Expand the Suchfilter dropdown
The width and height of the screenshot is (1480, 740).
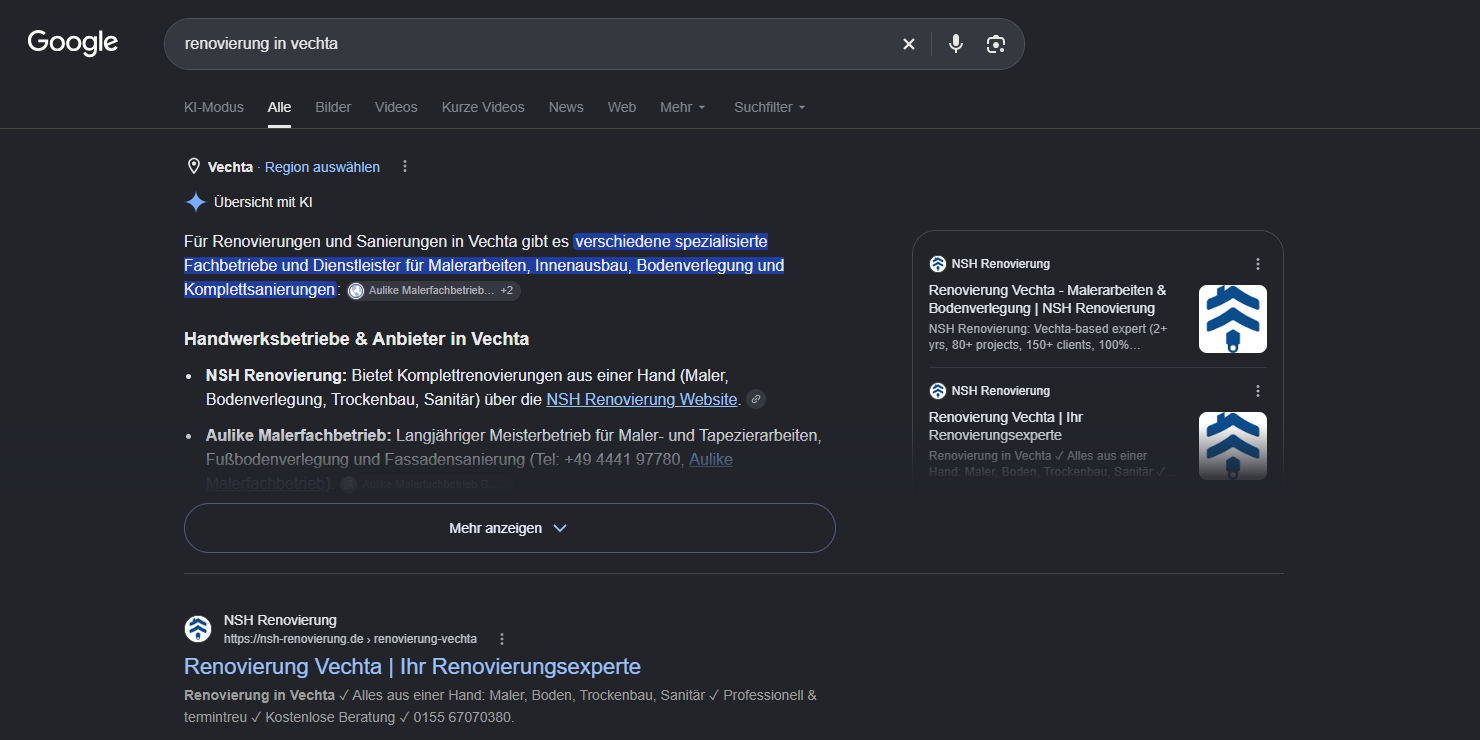click(770, 107)
